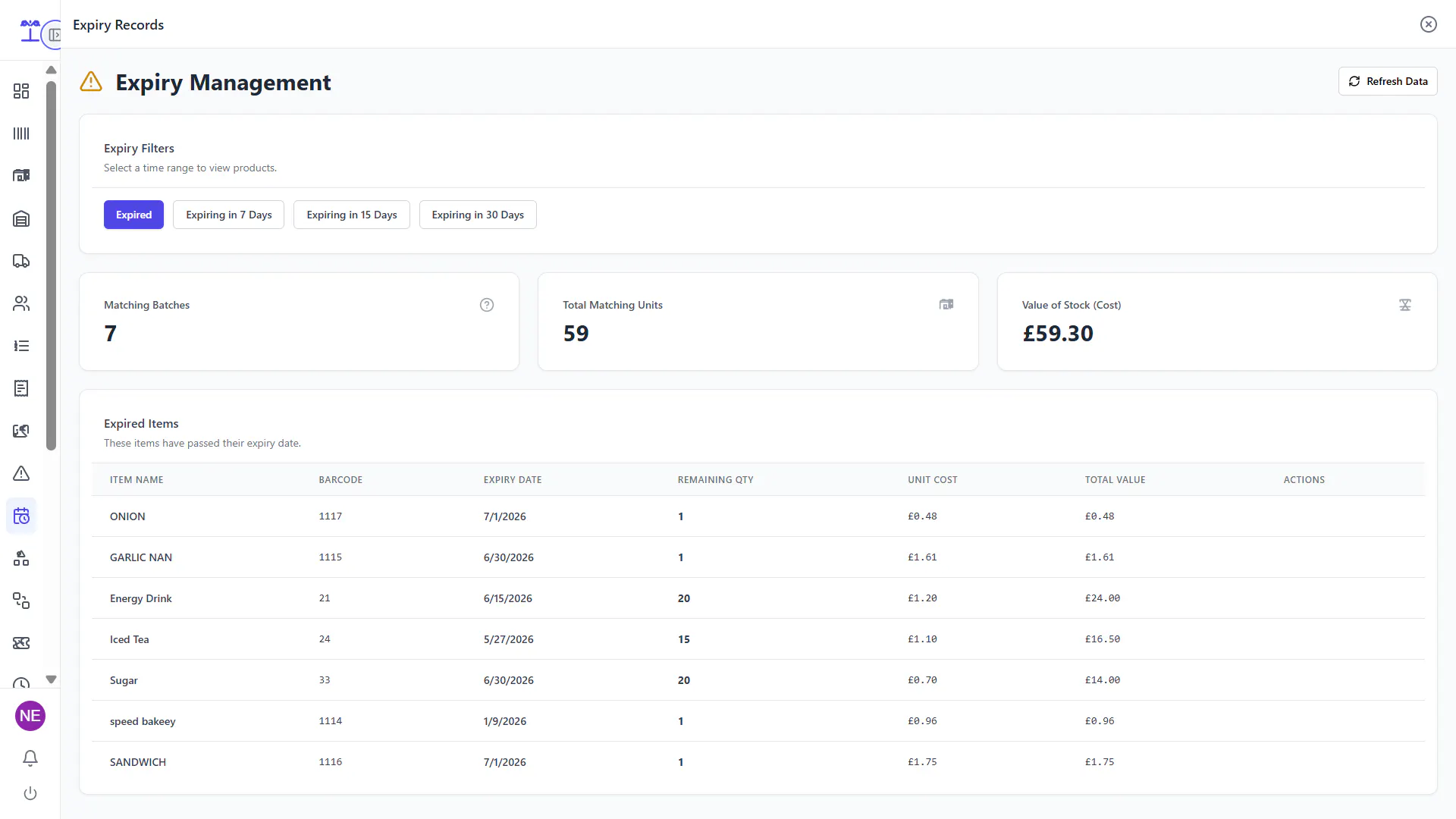The height and width of the screenshot is (819, 1456).
Task: Open the shapes categories icon in sidebar
Action: (x=21, y=558)
